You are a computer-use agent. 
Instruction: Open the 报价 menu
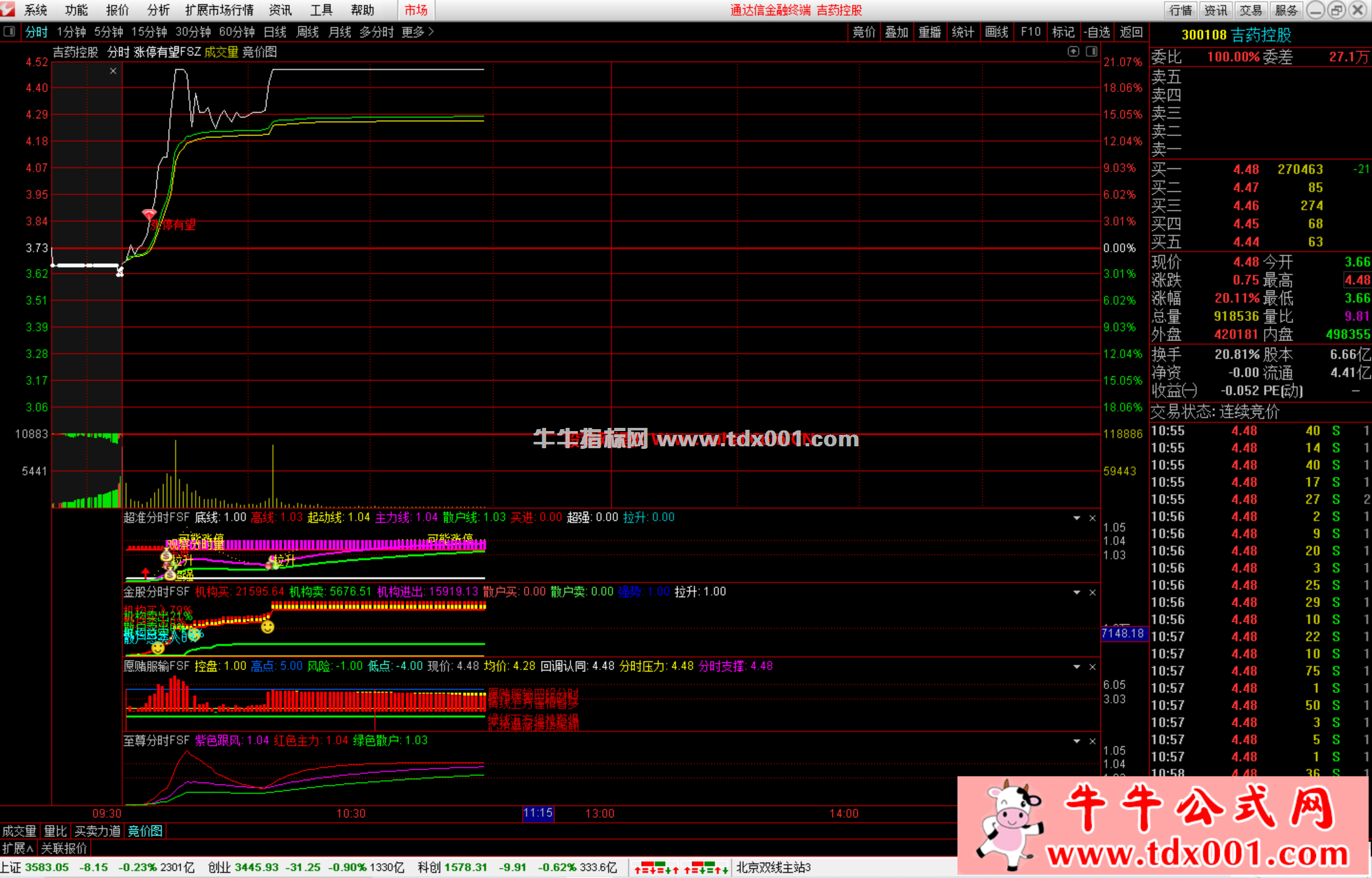pos(117,10)
